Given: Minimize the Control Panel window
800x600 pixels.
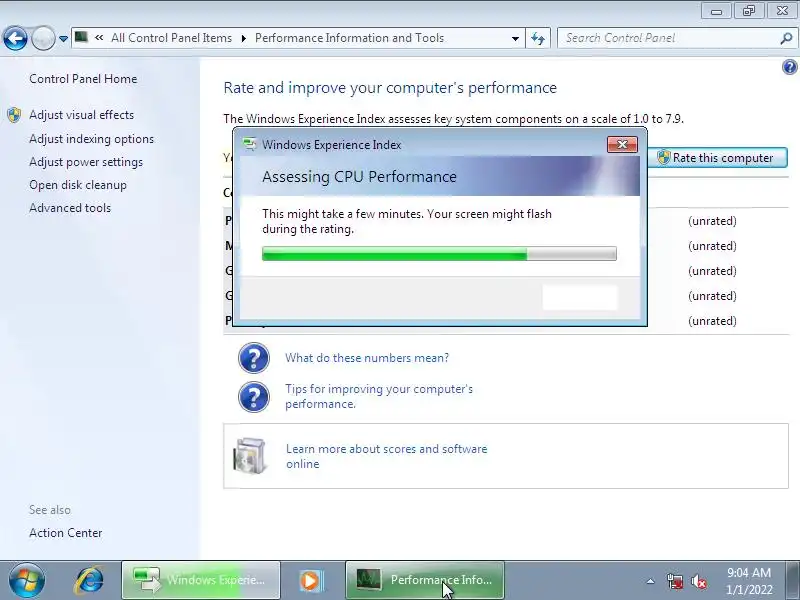Looking at the screenshot, I should click(x=716, y=11).
